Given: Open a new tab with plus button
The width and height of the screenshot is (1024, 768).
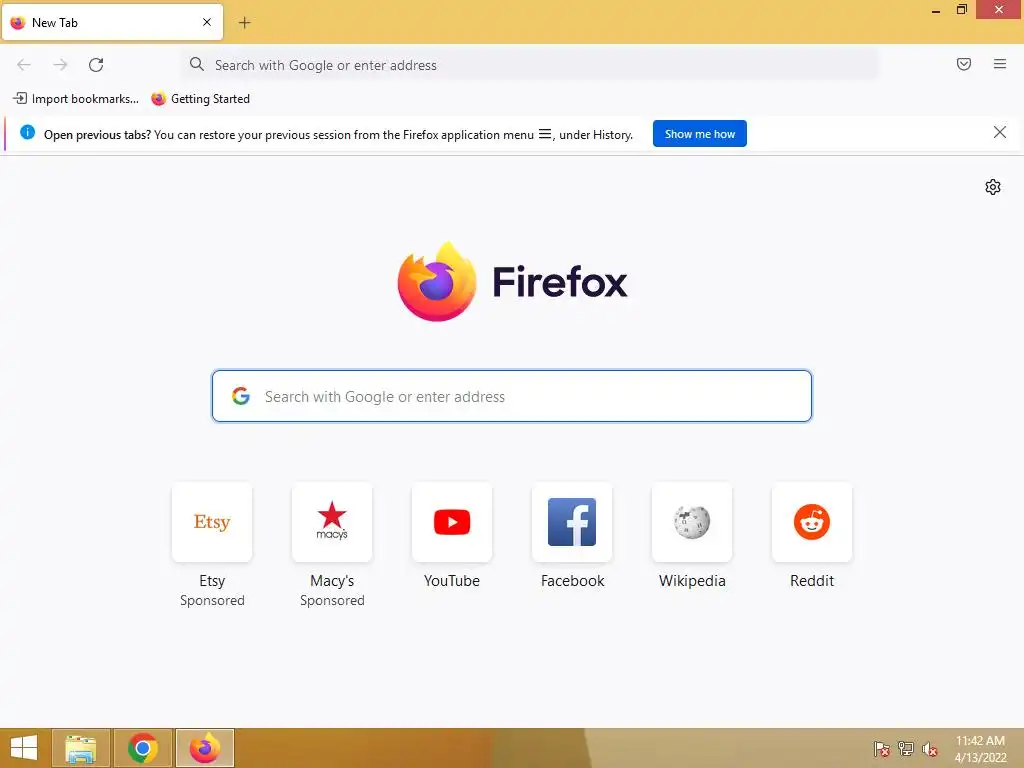Looking at the screenshot, I should click(x=244, y=23).
